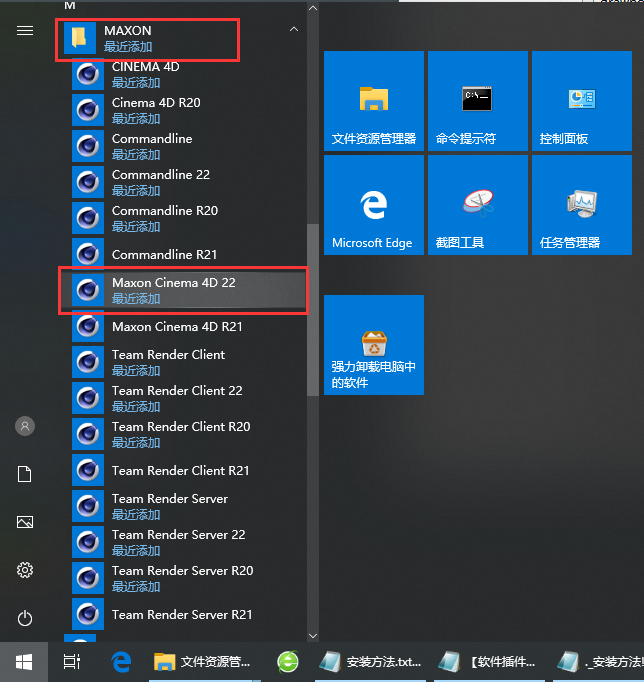
Task: Expand the Start menu hamburger navigation
Action: pyautogui.click(x=25, y=30)
